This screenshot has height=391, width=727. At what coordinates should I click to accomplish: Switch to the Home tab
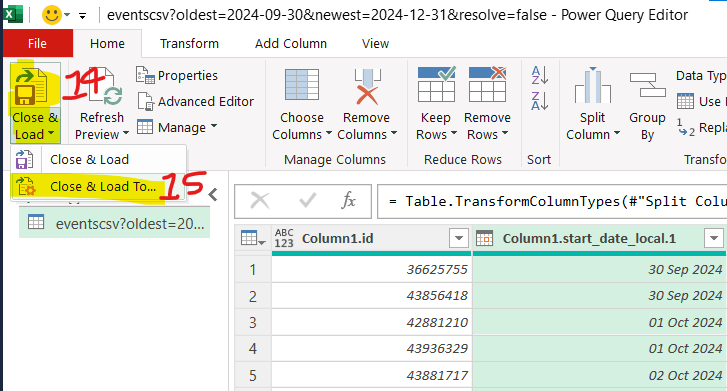coord(107,44)
